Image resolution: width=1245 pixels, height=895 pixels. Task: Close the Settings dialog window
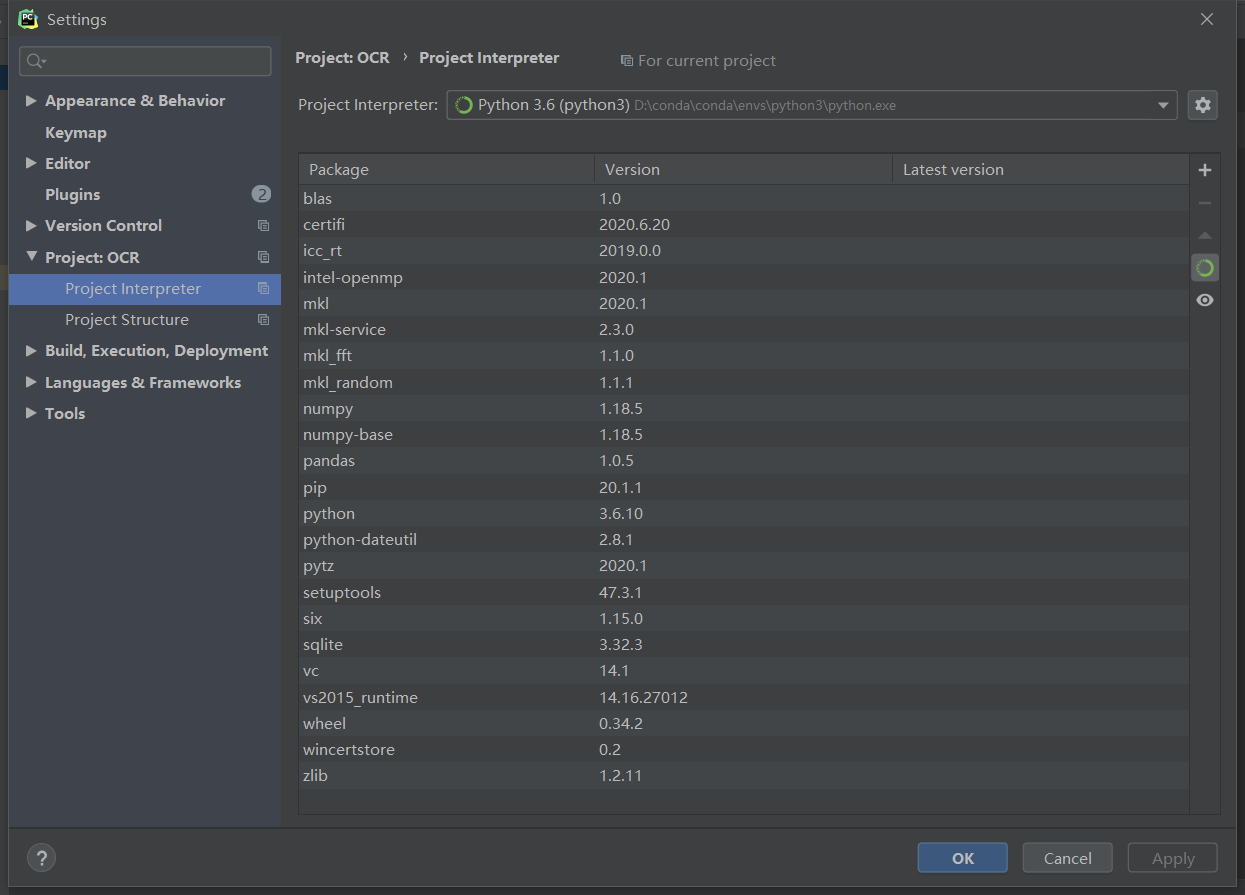pos(1207,19)
